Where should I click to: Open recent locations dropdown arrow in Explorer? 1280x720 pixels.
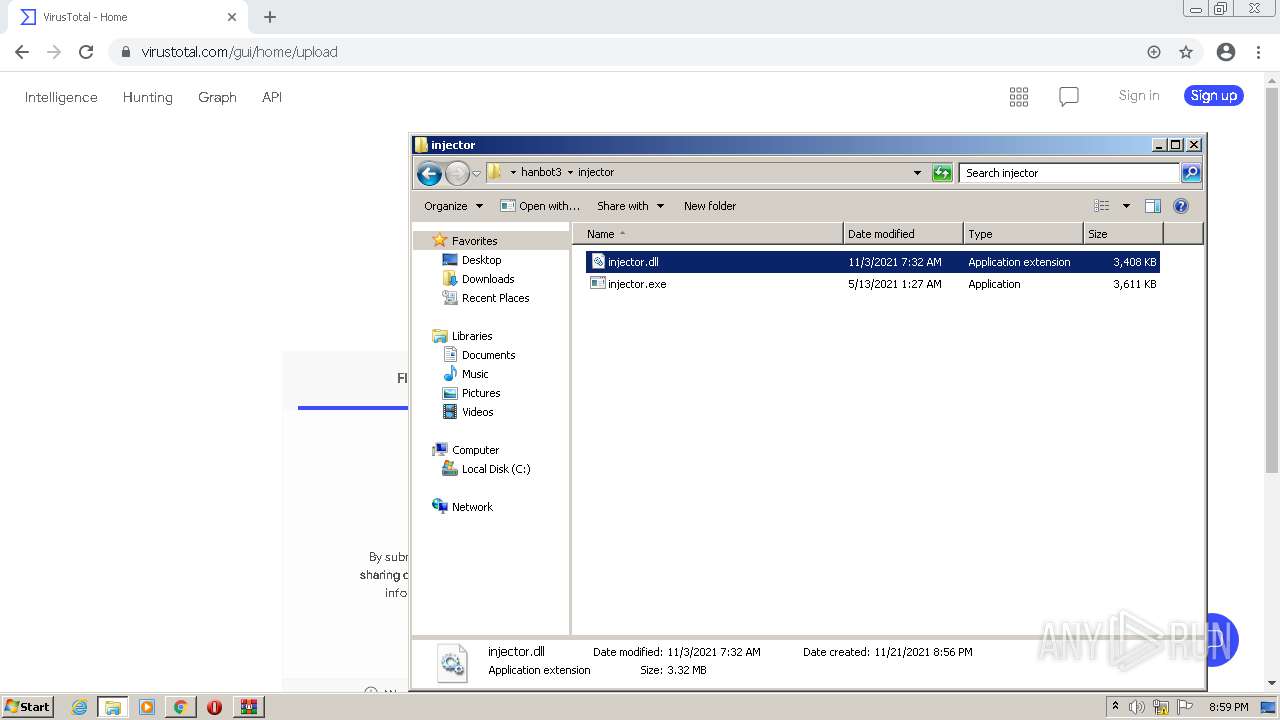[x=476, y=173]
